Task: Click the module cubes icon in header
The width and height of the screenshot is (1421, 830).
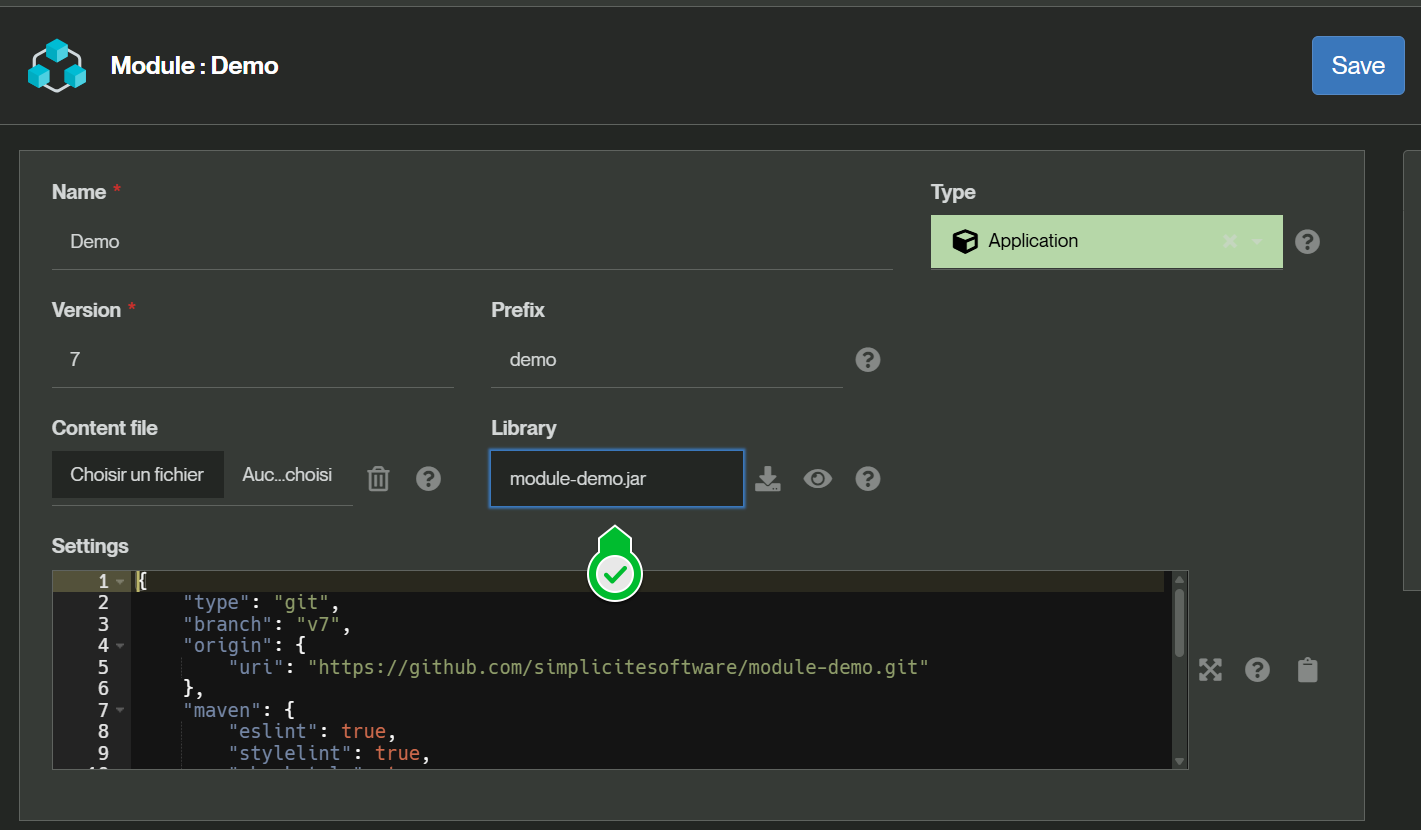Action: pos(57,66)
